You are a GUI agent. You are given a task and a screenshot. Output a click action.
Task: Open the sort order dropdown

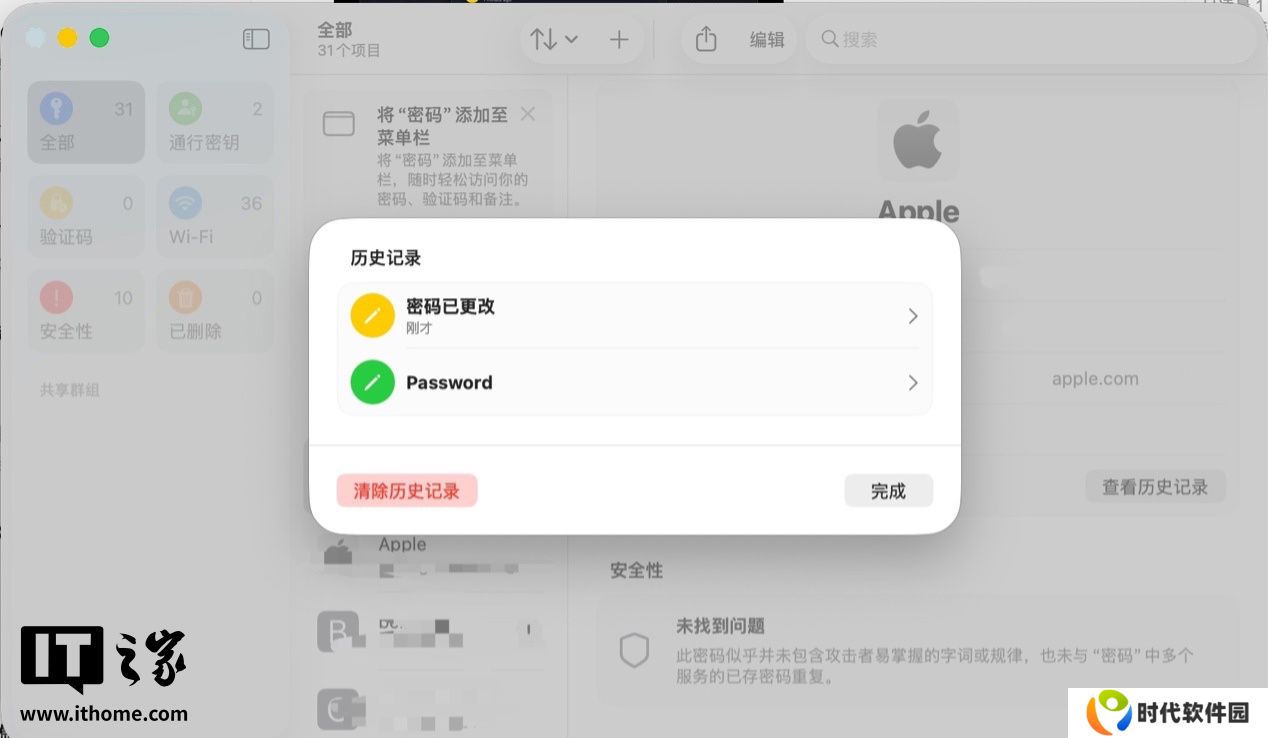pyautogui.click(x=554, y=39)
